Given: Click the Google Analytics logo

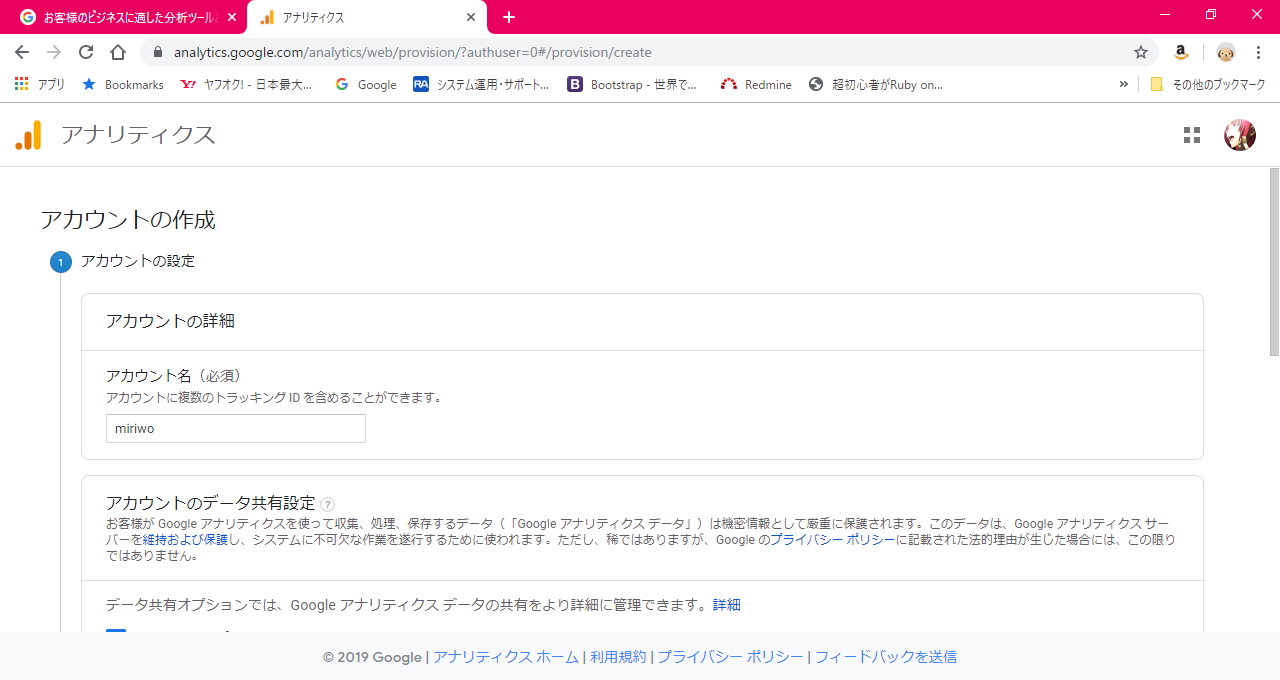Looking at the screenshot, I should click(28, 135).
